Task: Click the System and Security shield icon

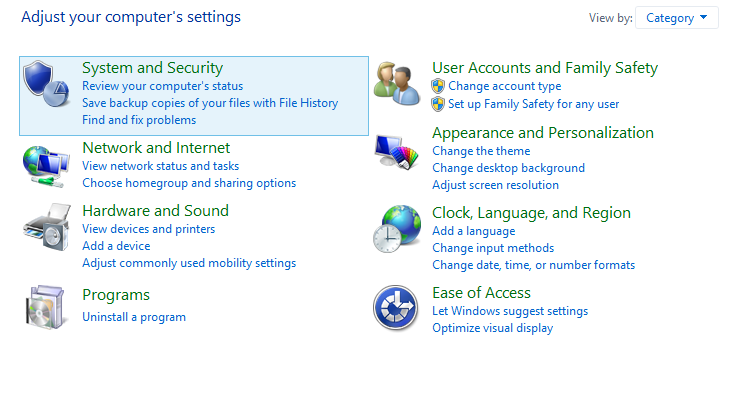Action: (x=46, y=84)
